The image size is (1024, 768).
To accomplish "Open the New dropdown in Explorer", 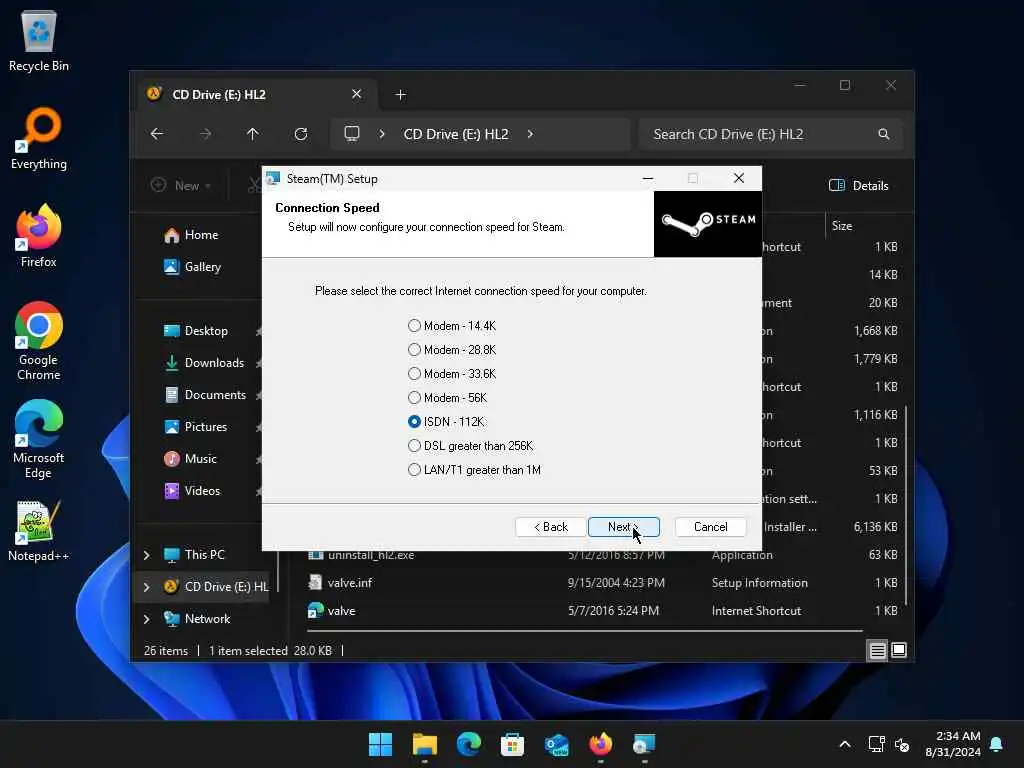I will (x=181, y=185).
